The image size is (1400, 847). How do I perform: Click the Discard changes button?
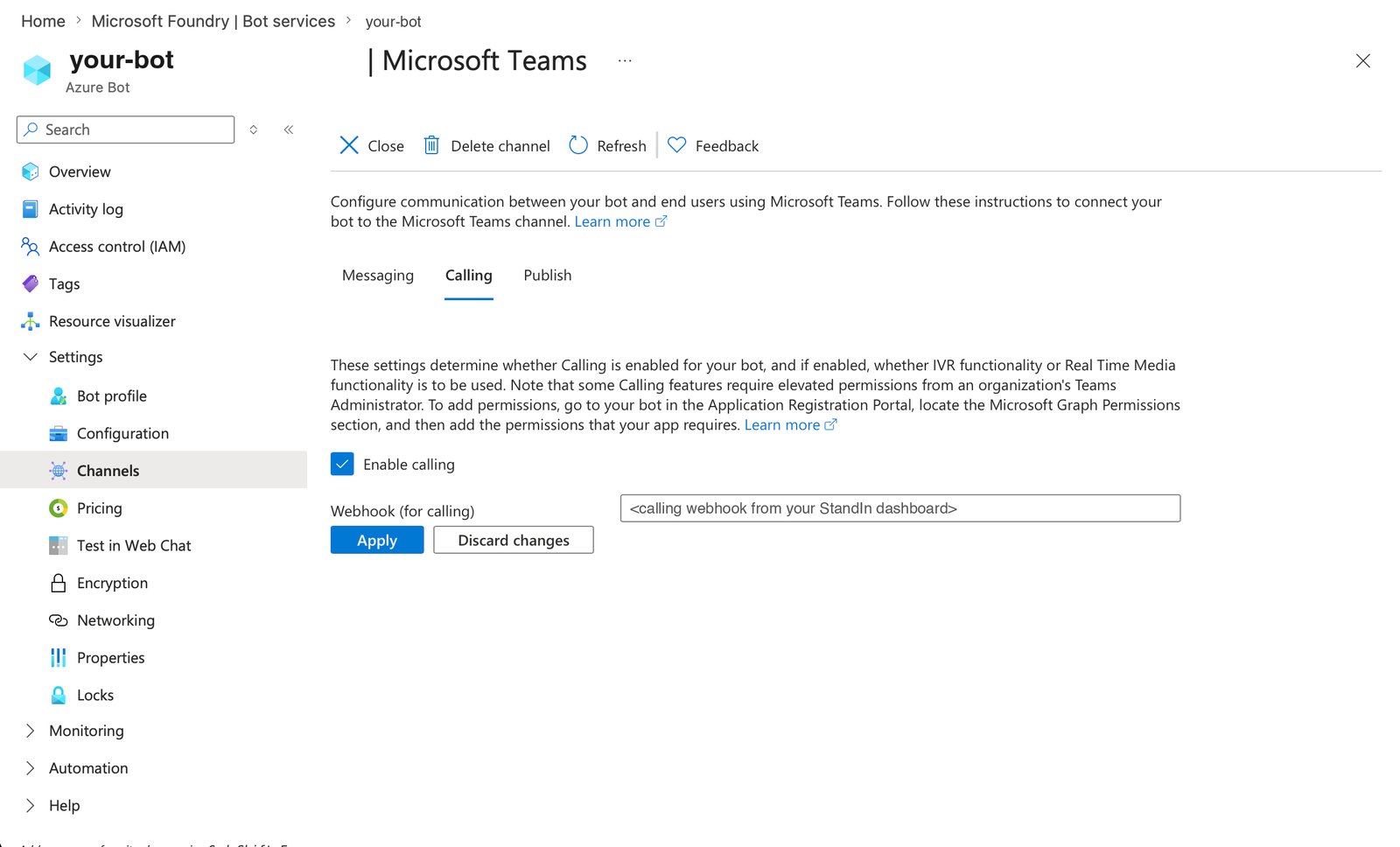click(x=514, y=540)
